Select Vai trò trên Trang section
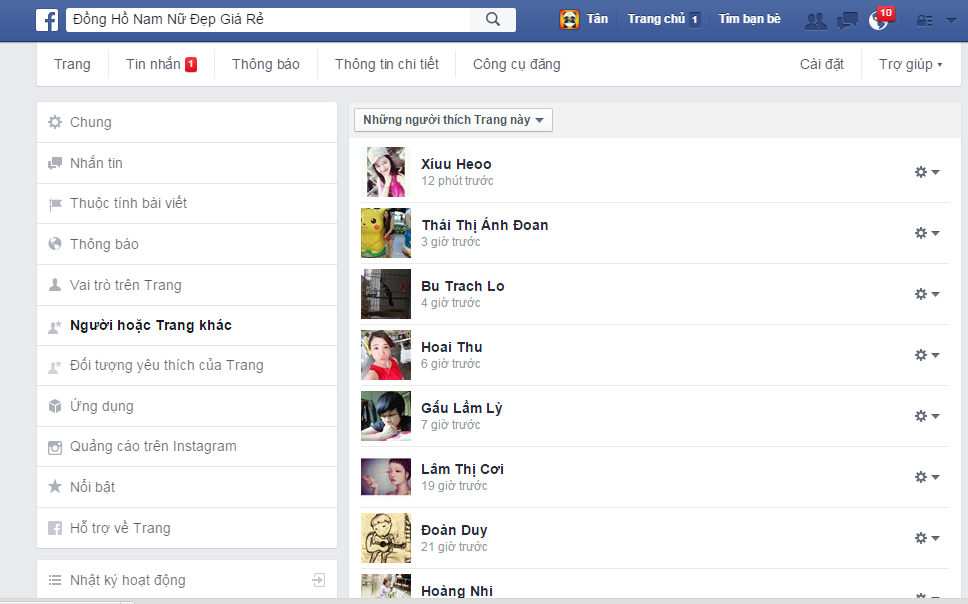The width and height of the screenshot is (968, 604). (x=187, y=285)
